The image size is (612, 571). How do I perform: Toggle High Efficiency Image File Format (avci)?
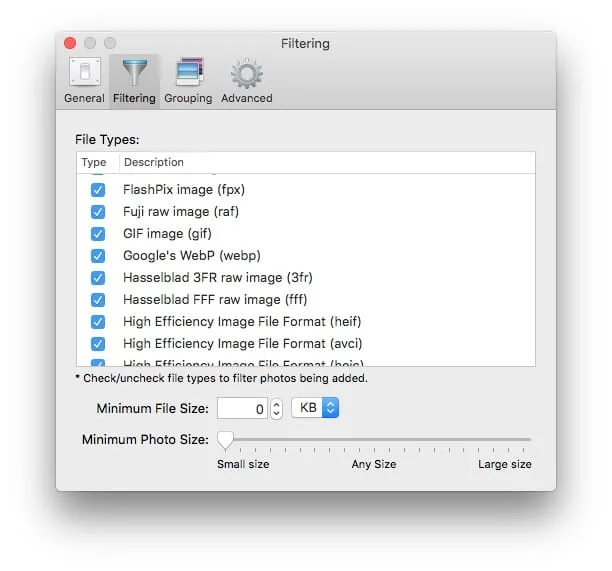point(98,344)
